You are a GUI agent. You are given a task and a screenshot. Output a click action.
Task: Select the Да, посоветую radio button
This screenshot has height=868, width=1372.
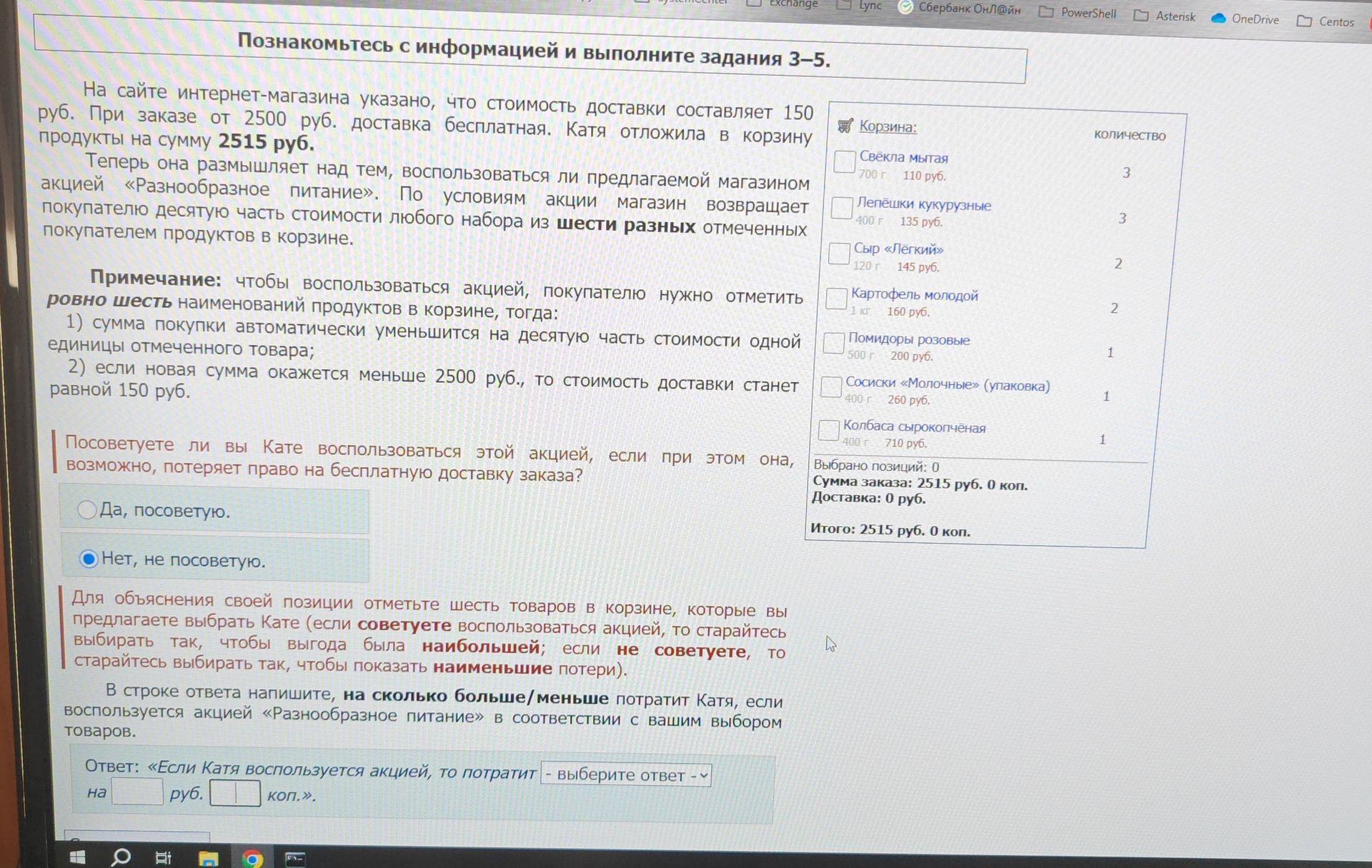tap(87, 509)
